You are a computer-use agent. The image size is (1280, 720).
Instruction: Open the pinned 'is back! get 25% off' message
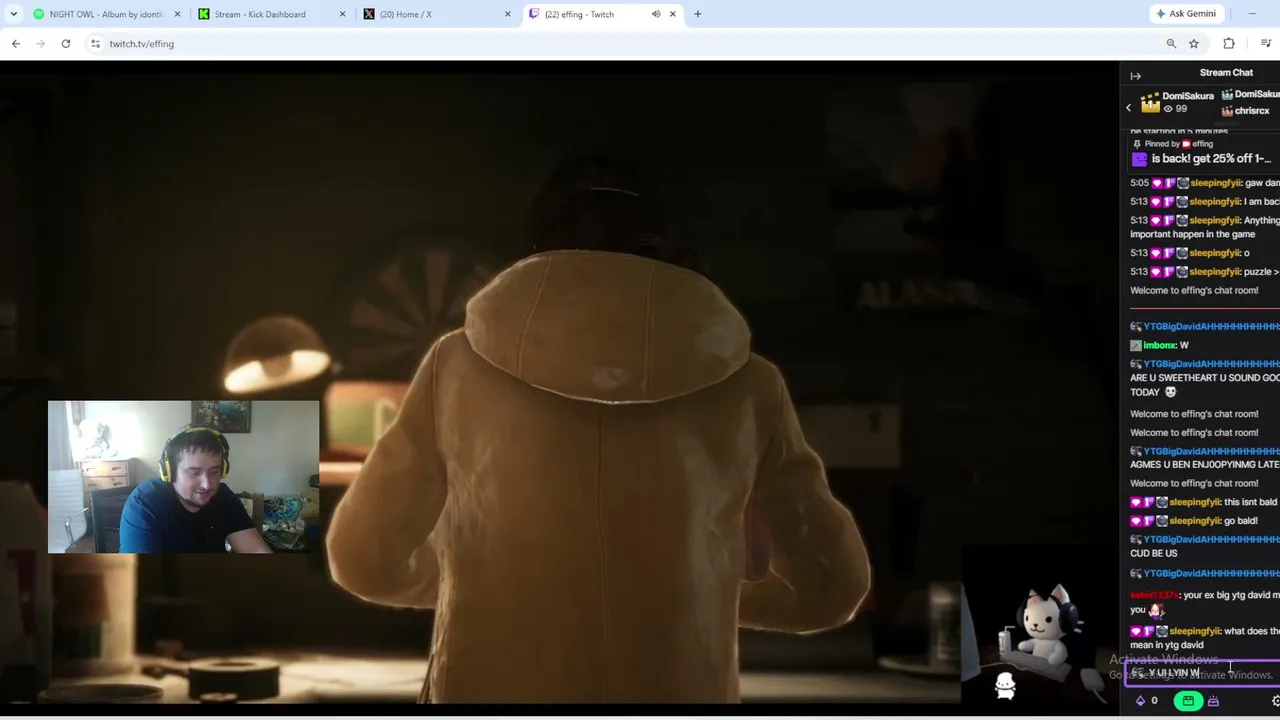(1204, 159)
